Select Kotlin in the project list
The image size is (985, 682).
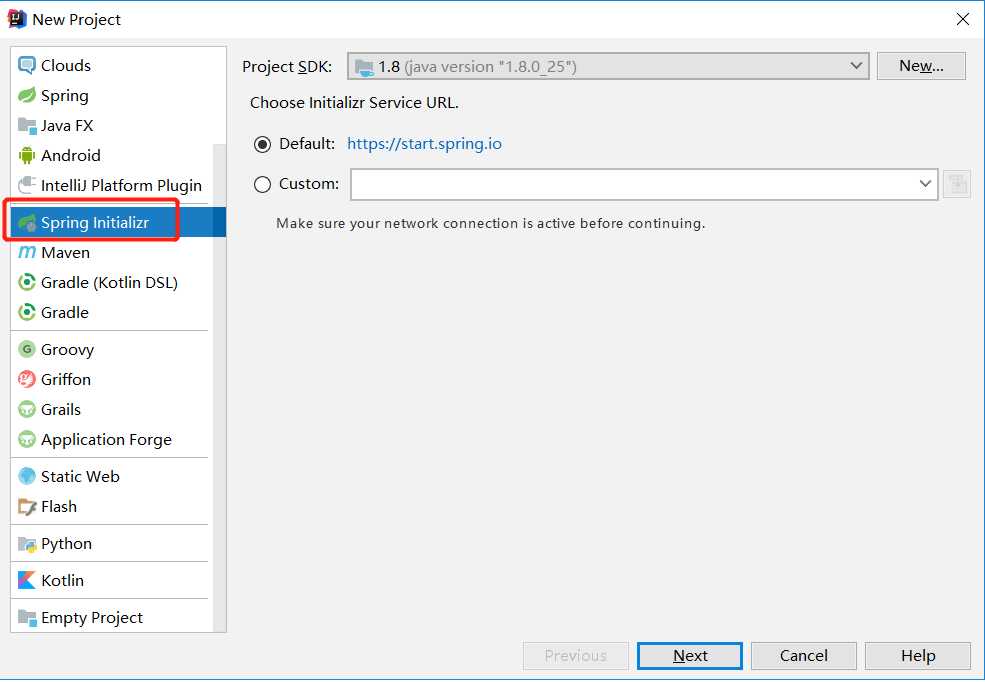tap(112, 580)
